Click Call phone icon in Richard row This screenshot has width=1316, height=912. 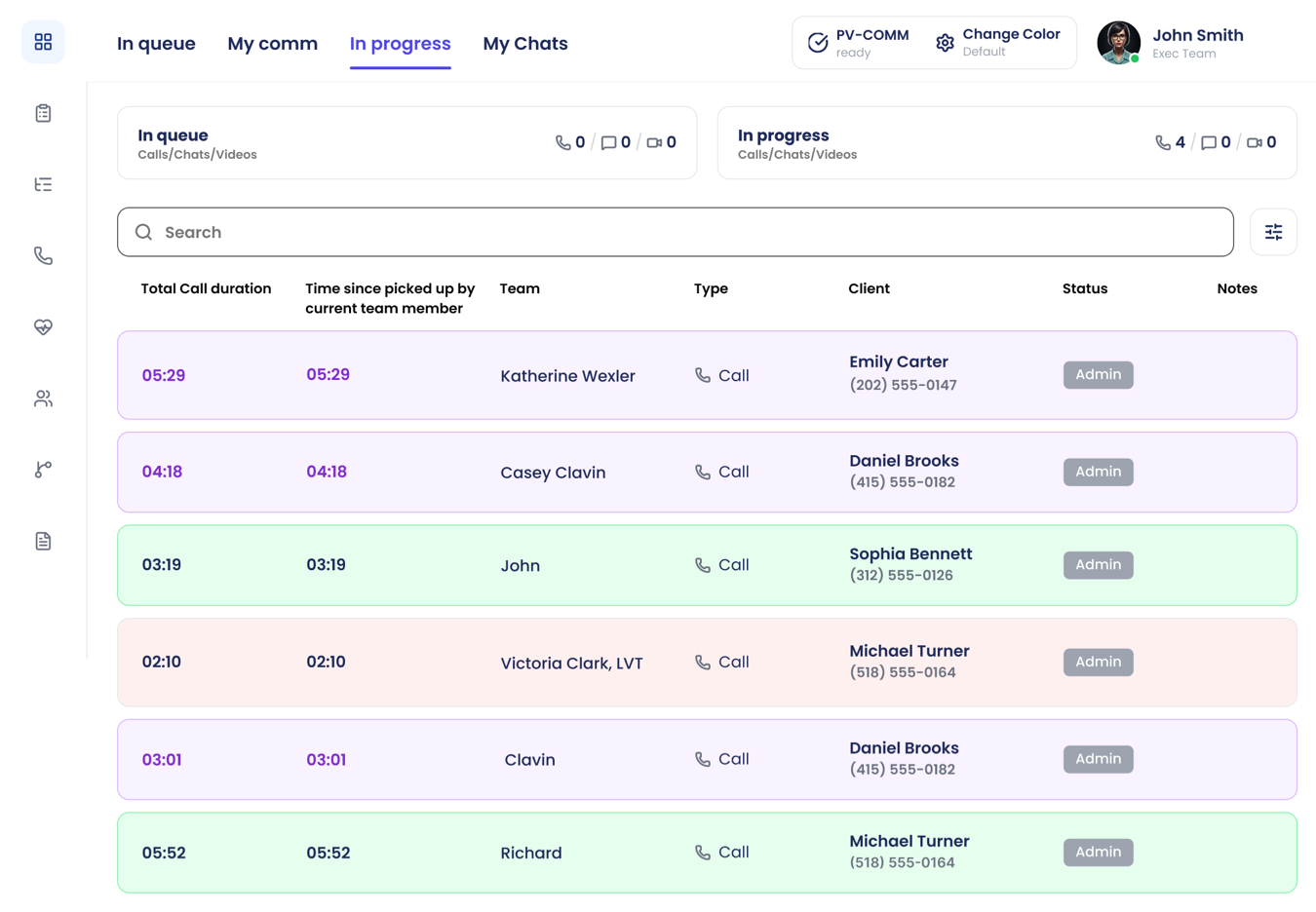(703, 852)
